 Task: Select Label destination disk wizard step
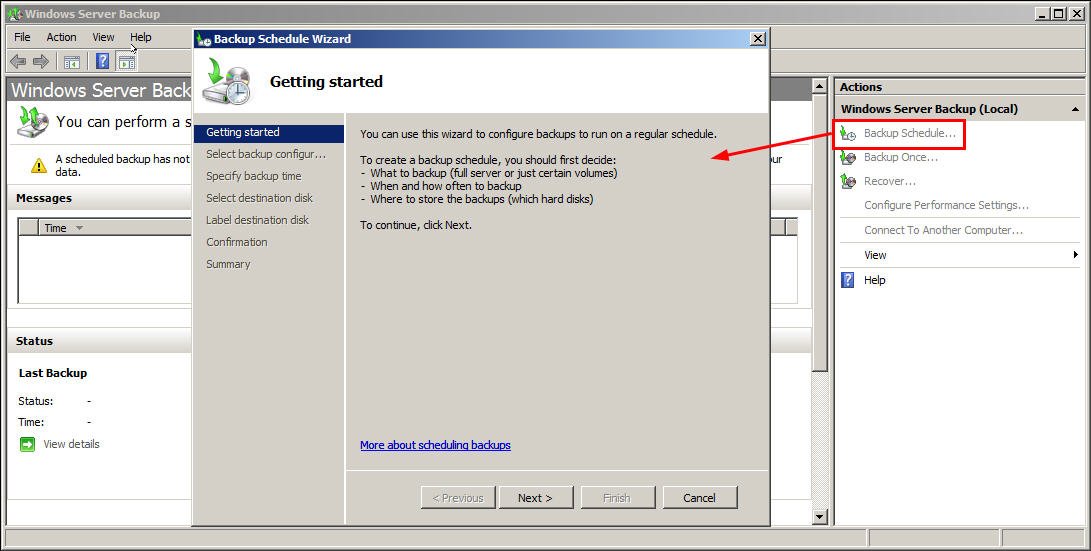257,220
